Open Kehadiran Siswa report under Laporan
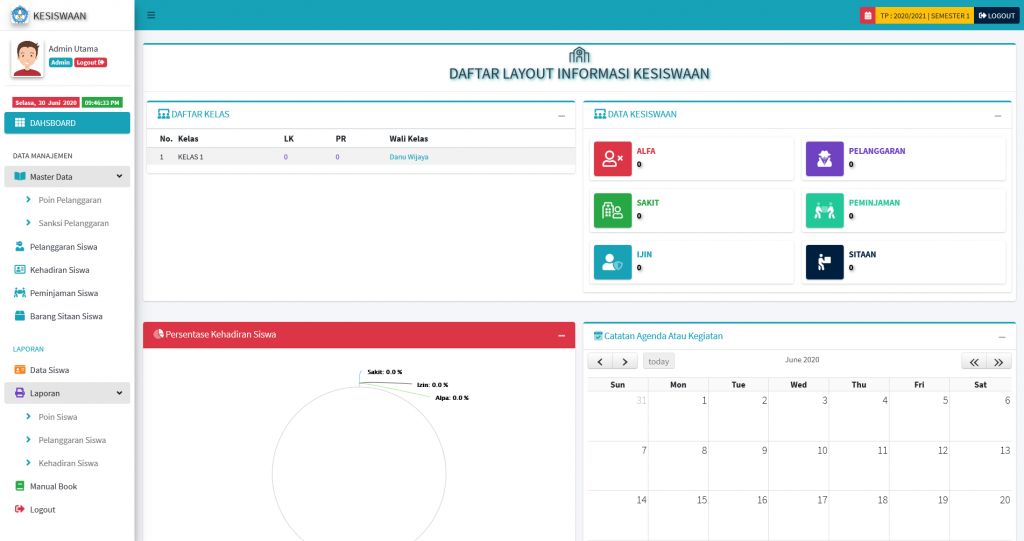 (67, 463)
